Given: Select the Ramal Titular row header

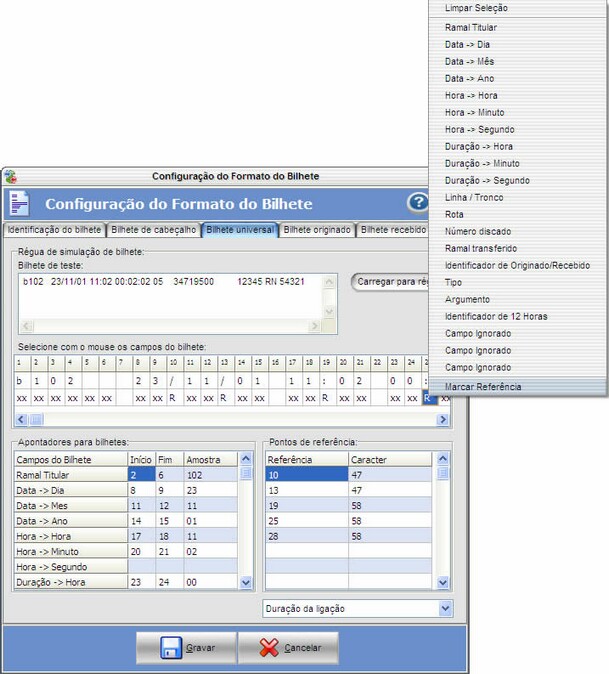Looking at the screenshot, I should tap(71, 475).
